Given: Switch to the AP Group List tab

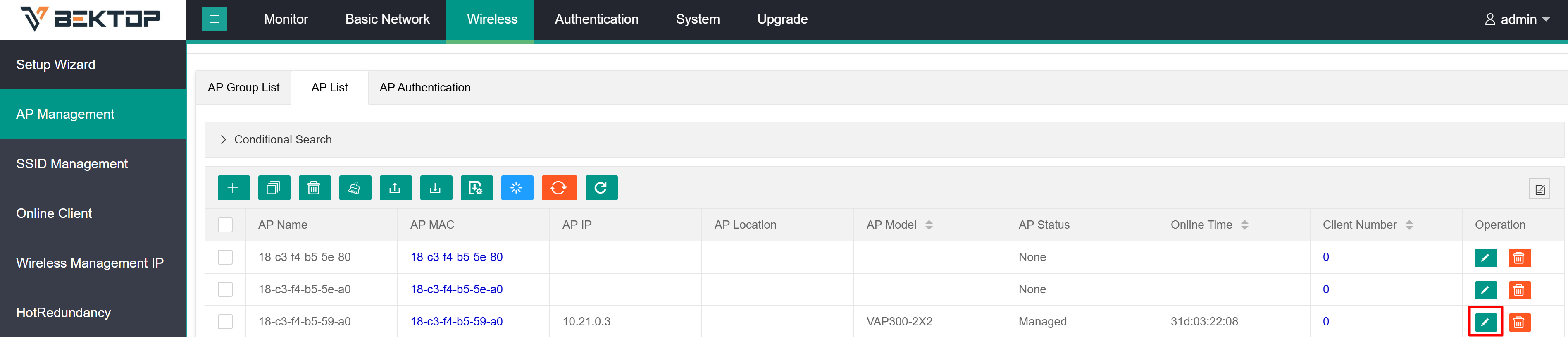Looking at the screenshot, I should pyautogui.click(x=243, y=88).
